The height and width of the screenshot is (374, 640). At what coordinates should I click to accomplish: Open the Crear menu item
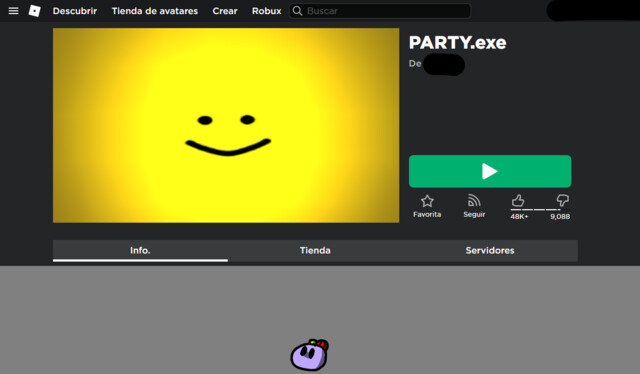pyautogui.click(x=225, y=11)
